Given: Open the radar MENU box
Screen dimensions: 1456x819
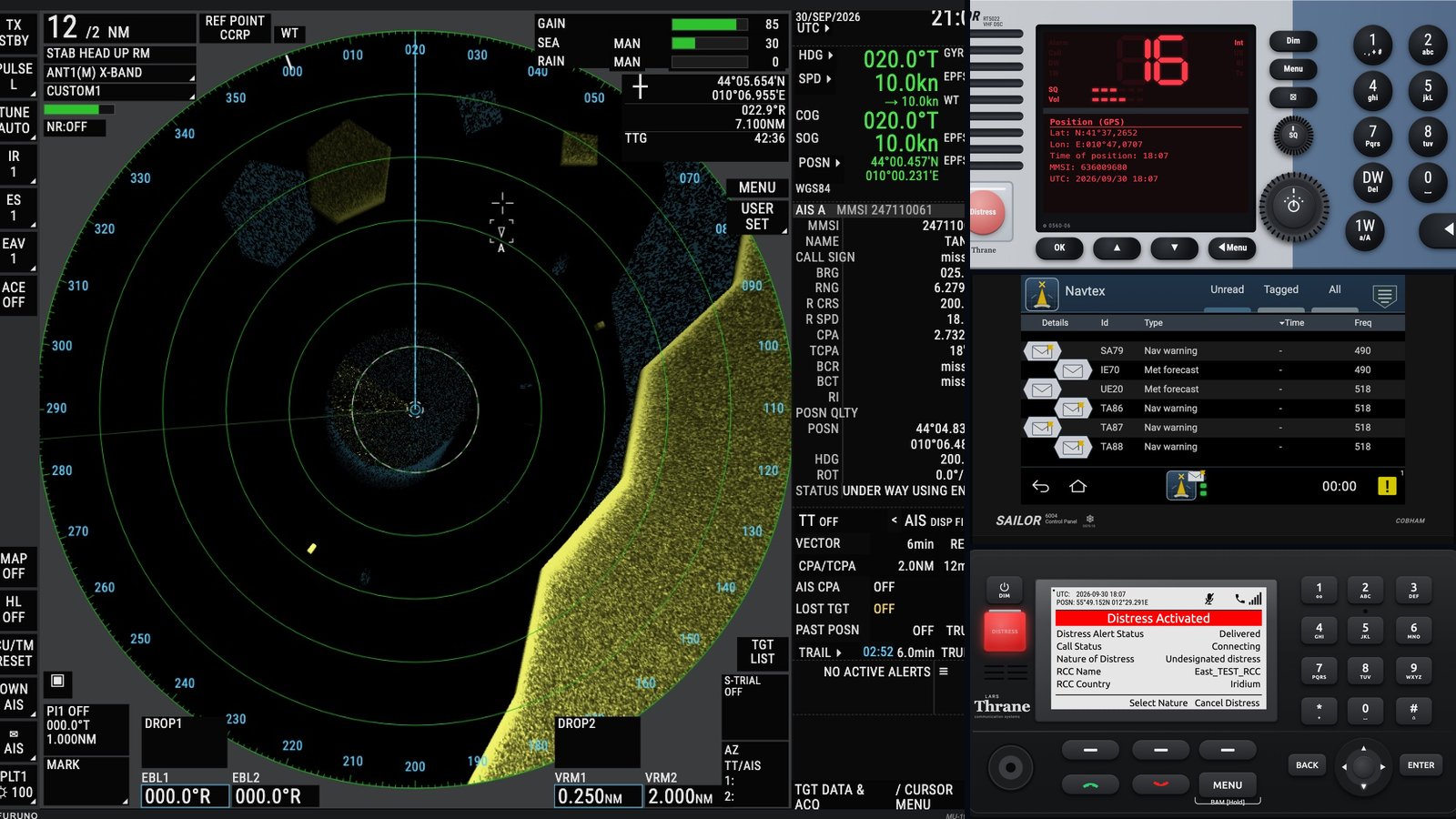Looking at the screenshot, I should click(757, 188).
